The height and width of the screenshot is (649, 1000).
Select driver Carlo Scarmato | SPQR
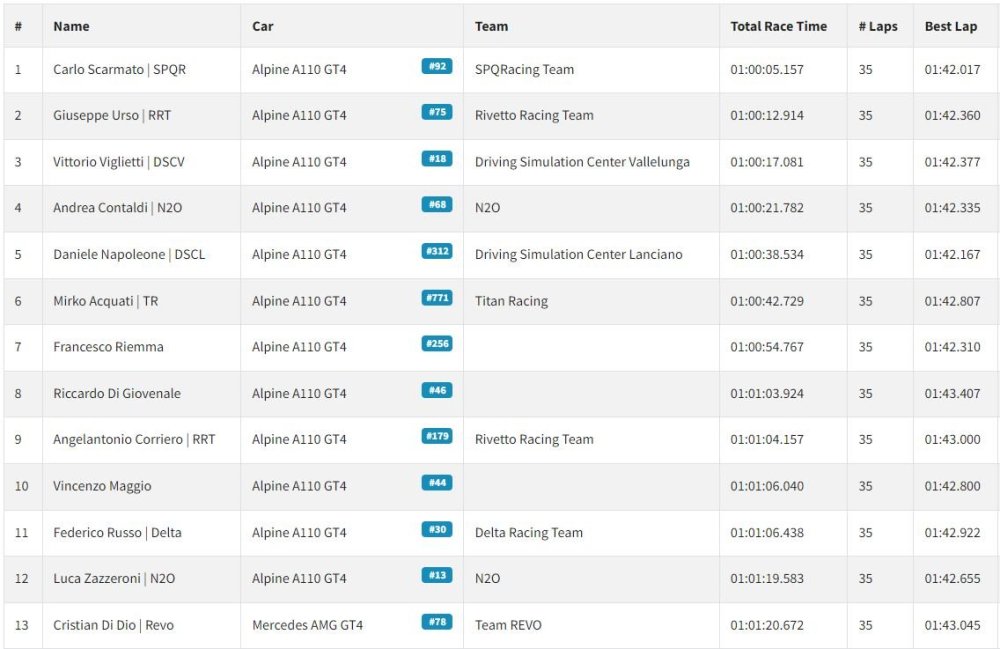click(119, 69)
